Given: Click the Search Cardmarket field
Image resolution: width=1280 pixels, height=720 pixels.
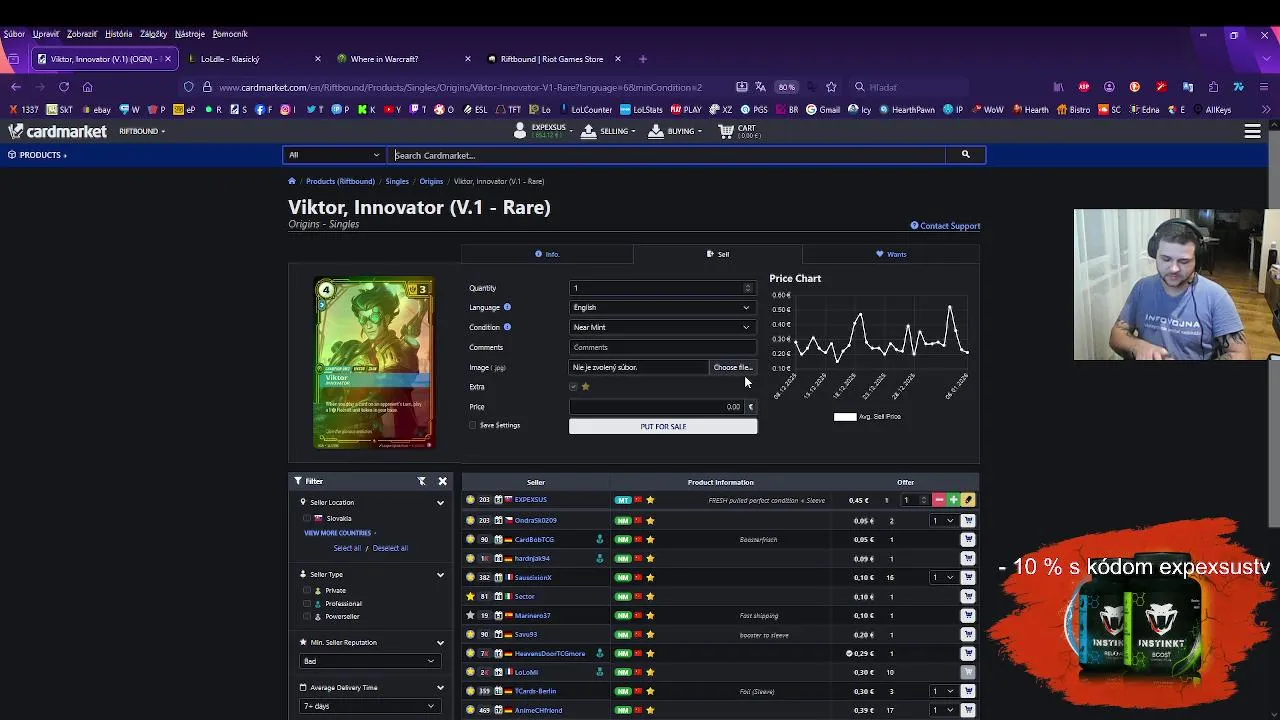Looking at the screenshot, I should click(667, 155).
